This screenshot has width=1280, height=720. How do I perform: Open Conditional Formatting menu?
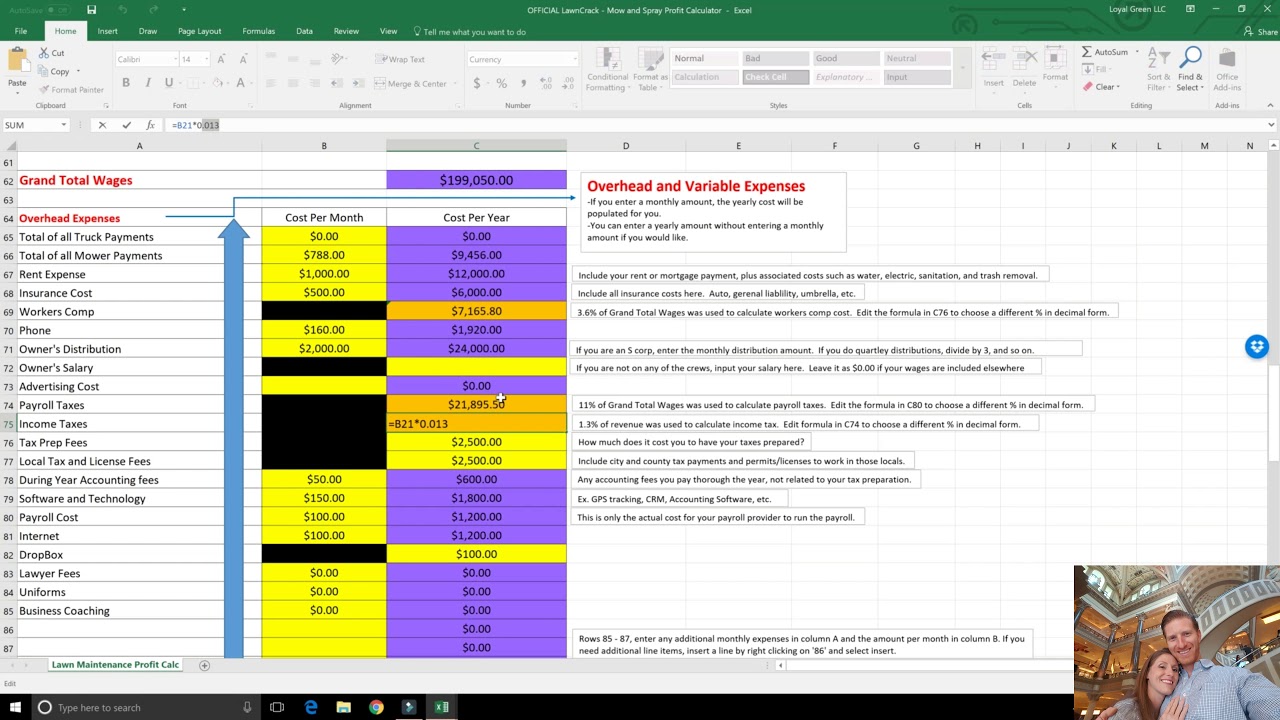click(607, 70)
